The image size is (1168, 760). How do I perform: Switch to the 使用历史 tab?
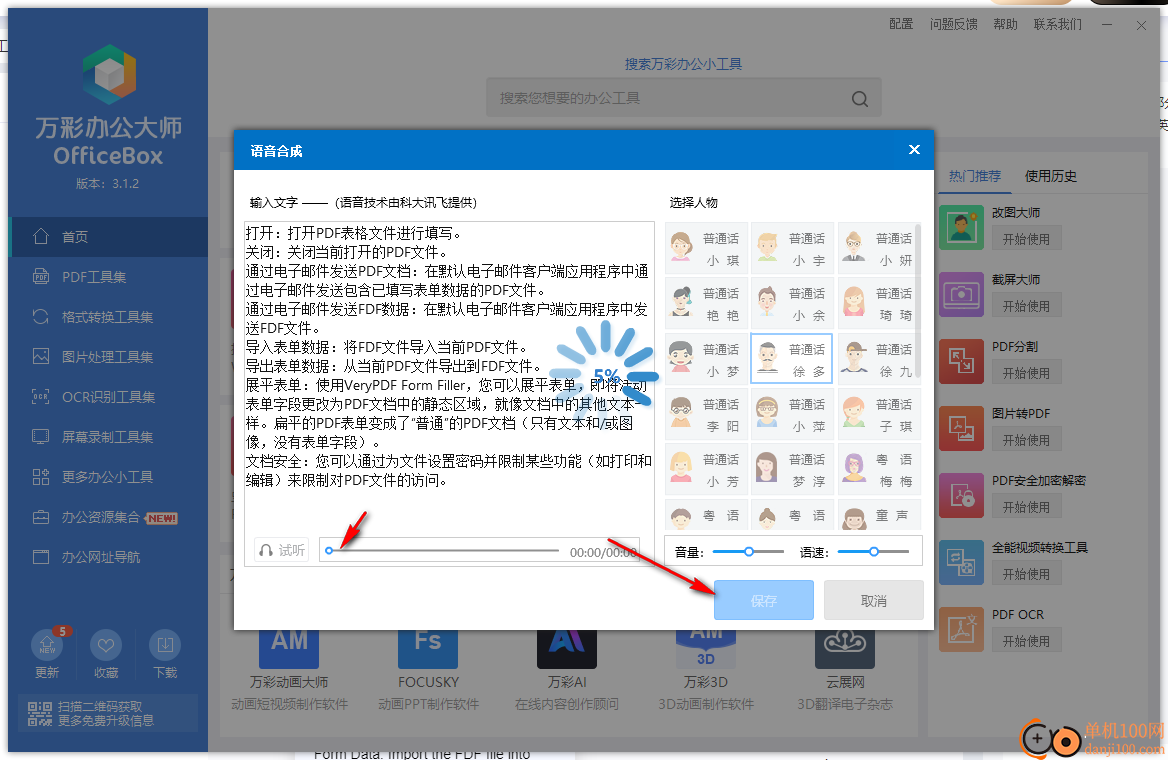pyautogui.click(x=1050, y=177)
